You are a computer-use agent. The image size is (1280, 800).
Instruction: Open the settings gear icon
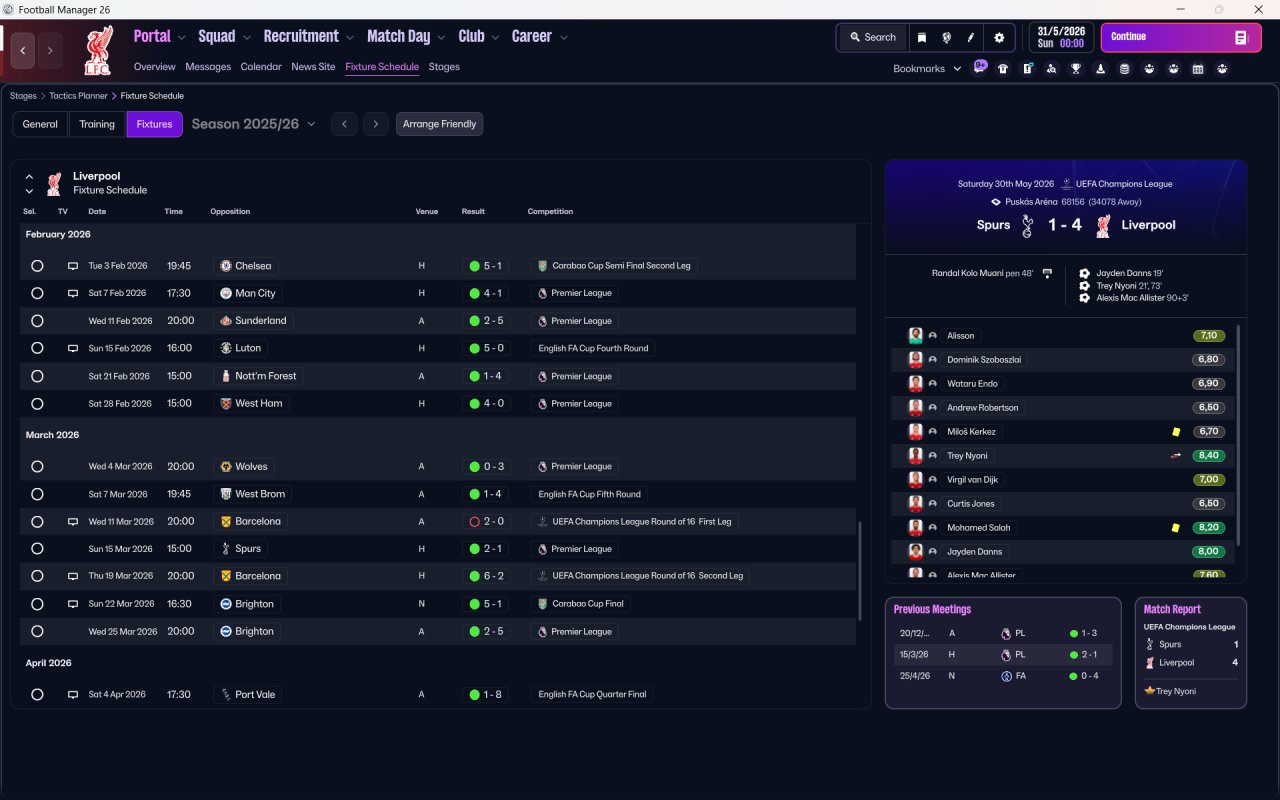998,37
